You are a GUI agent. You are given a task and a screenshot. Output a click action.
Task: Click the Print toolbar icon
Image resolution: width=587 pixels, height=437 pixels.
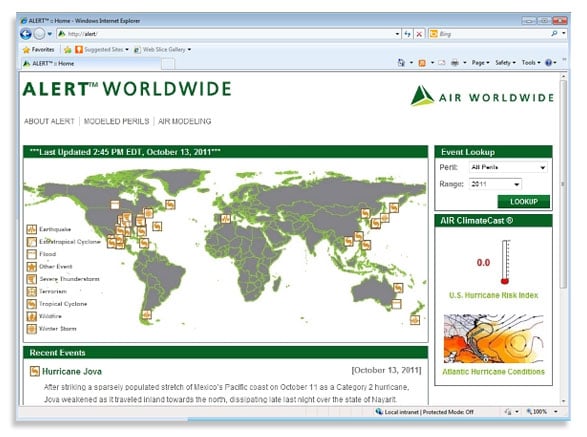(454, 63)
